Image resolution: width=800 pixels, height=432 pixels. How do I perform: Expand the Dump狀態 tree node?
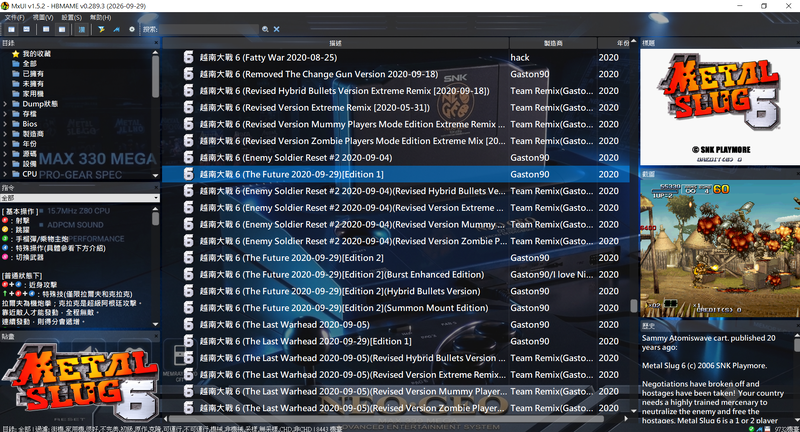(5, 104)
